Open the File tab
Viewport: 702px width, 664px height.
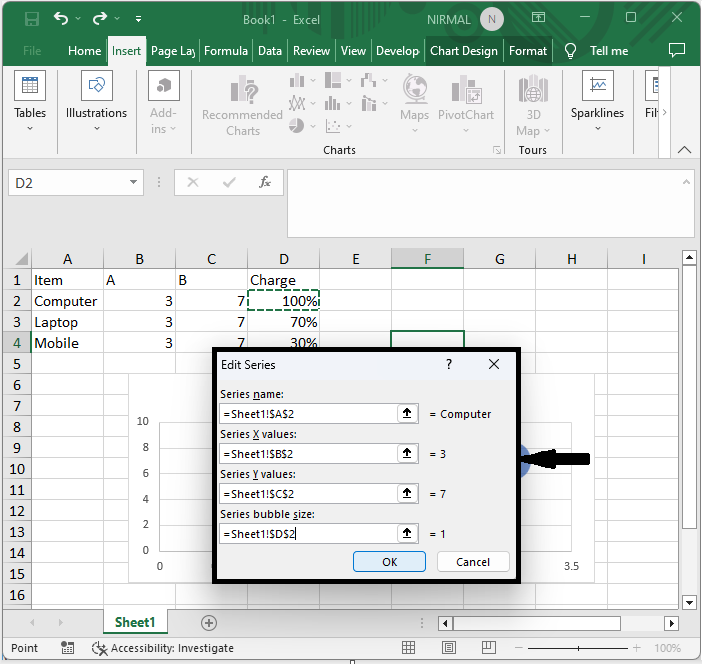coord(32,51)
